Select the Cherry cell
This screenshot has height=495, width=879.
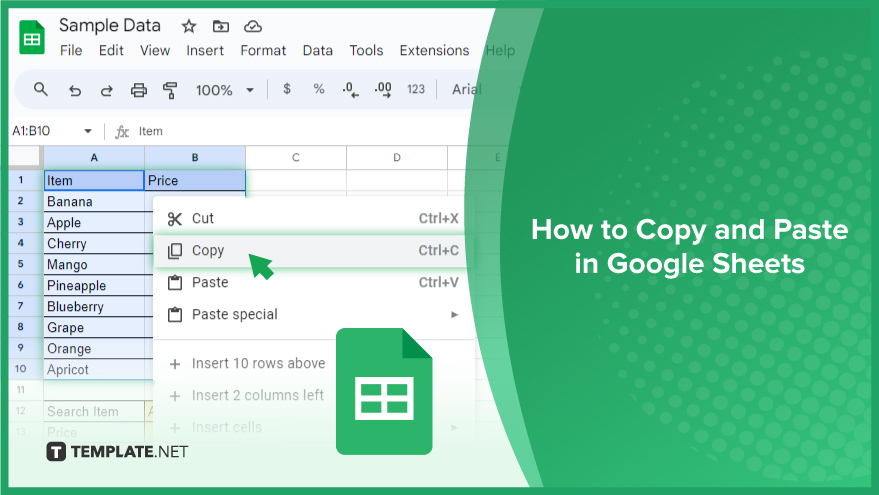point(94,243)
